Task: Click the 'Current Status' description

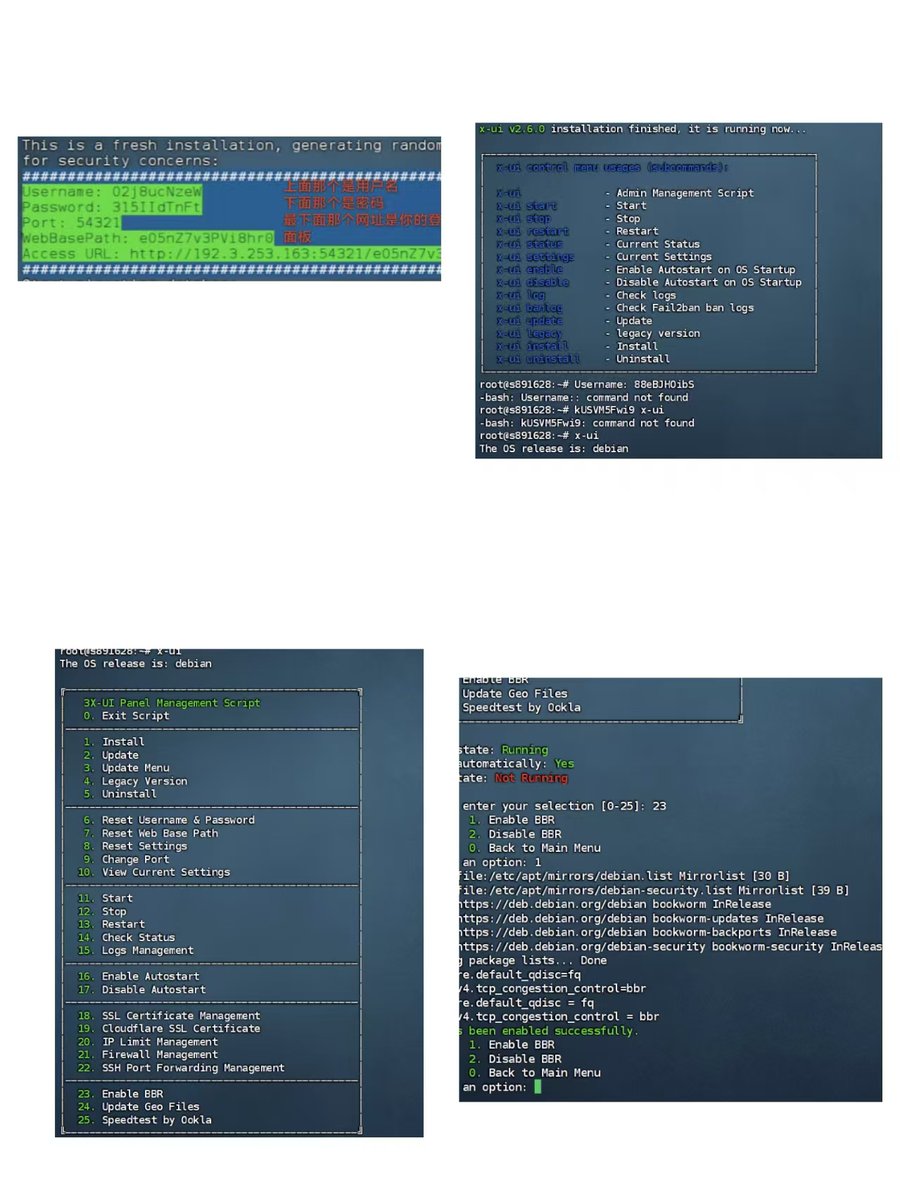Action: tap(658, 244)
